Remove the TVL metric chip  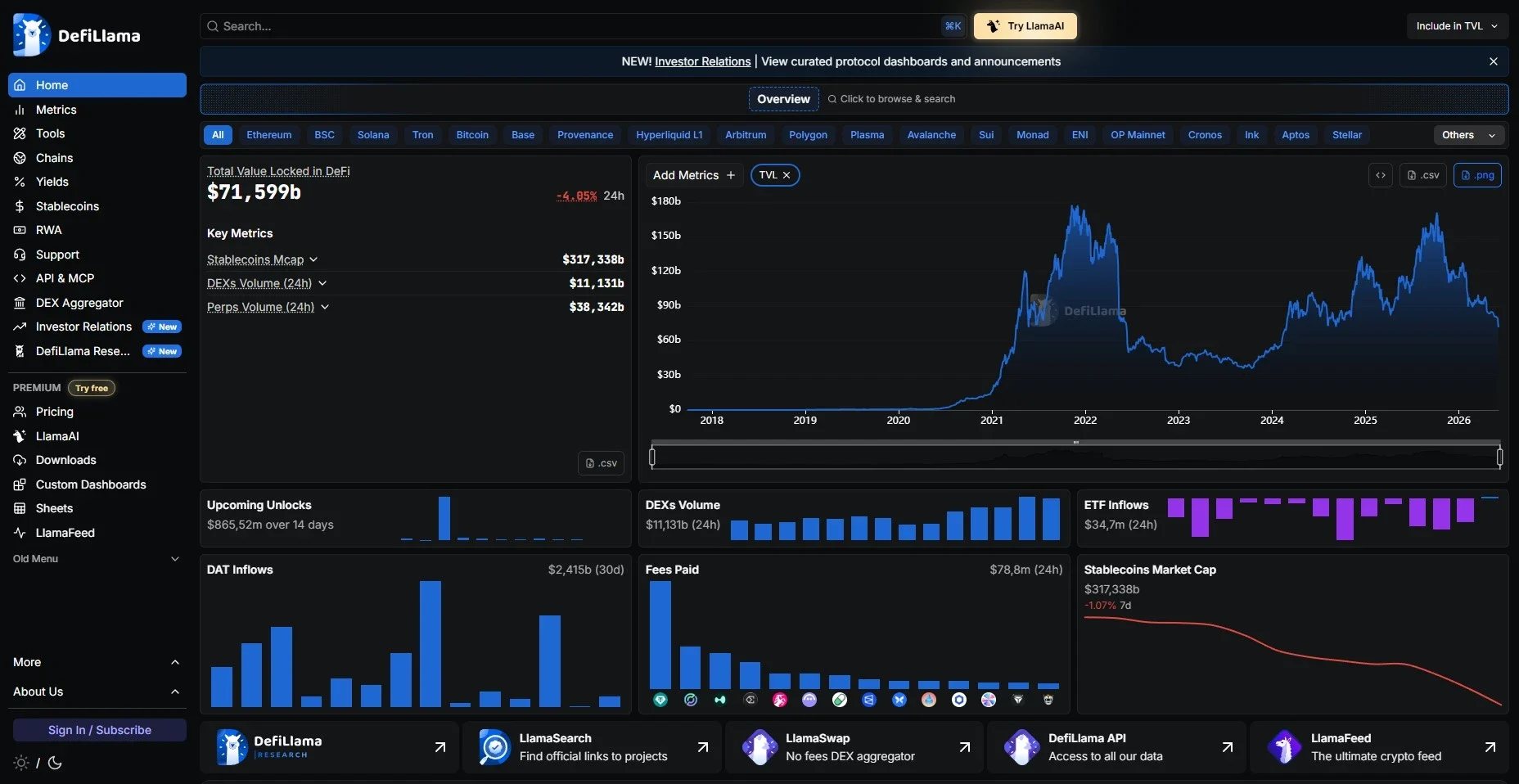[787, 175]
